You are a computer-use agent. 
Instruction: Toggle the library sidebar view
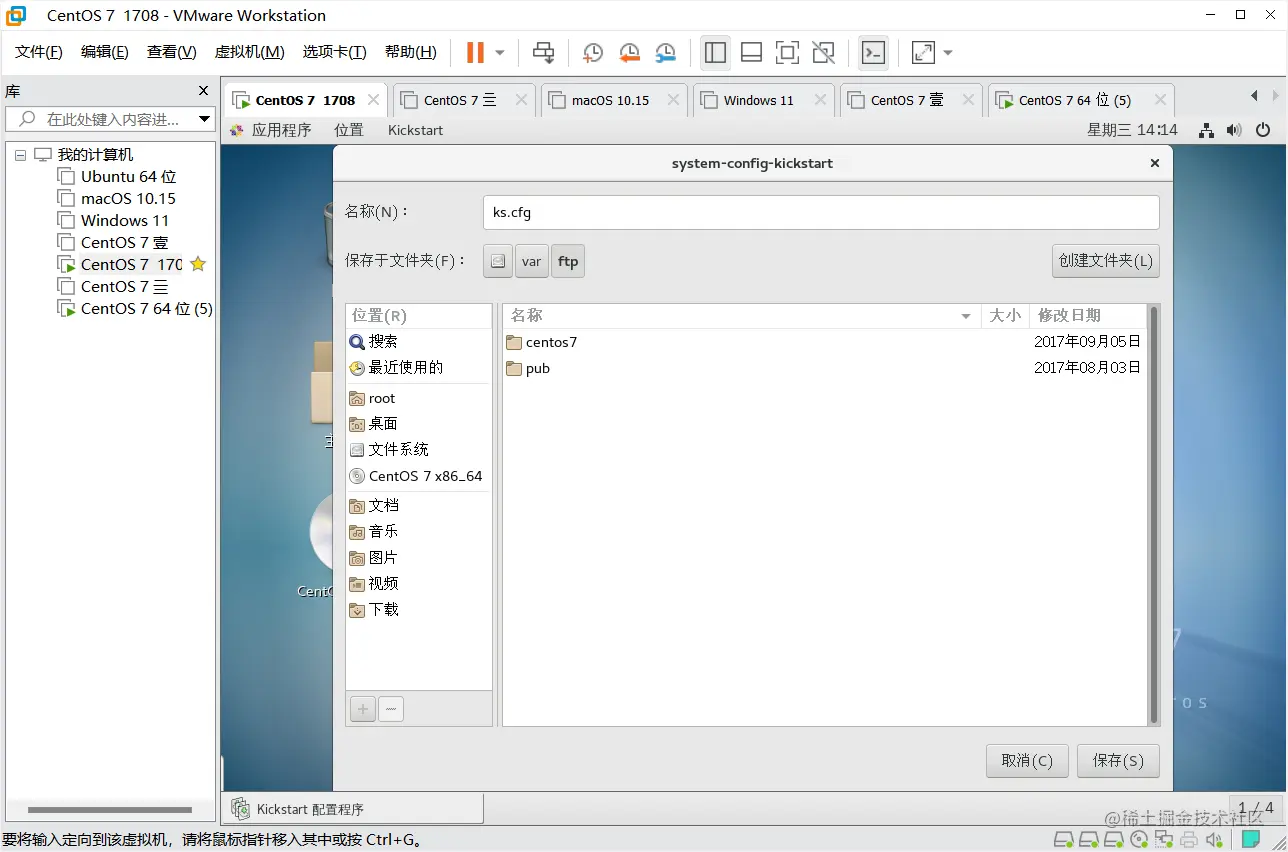coord(715,52)
